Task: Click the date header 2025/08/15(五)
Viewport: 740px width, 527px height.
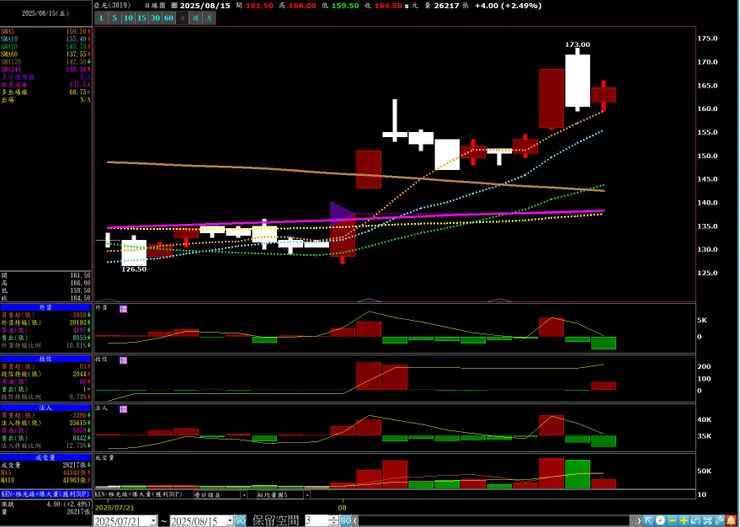Action: [45, 14]
